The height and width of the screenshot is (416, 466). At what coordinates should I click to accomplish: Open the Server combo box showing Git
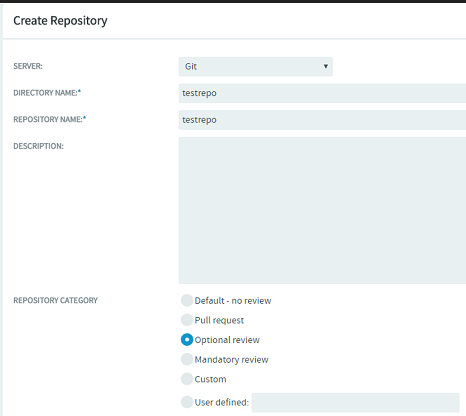(x=256, y=66)
